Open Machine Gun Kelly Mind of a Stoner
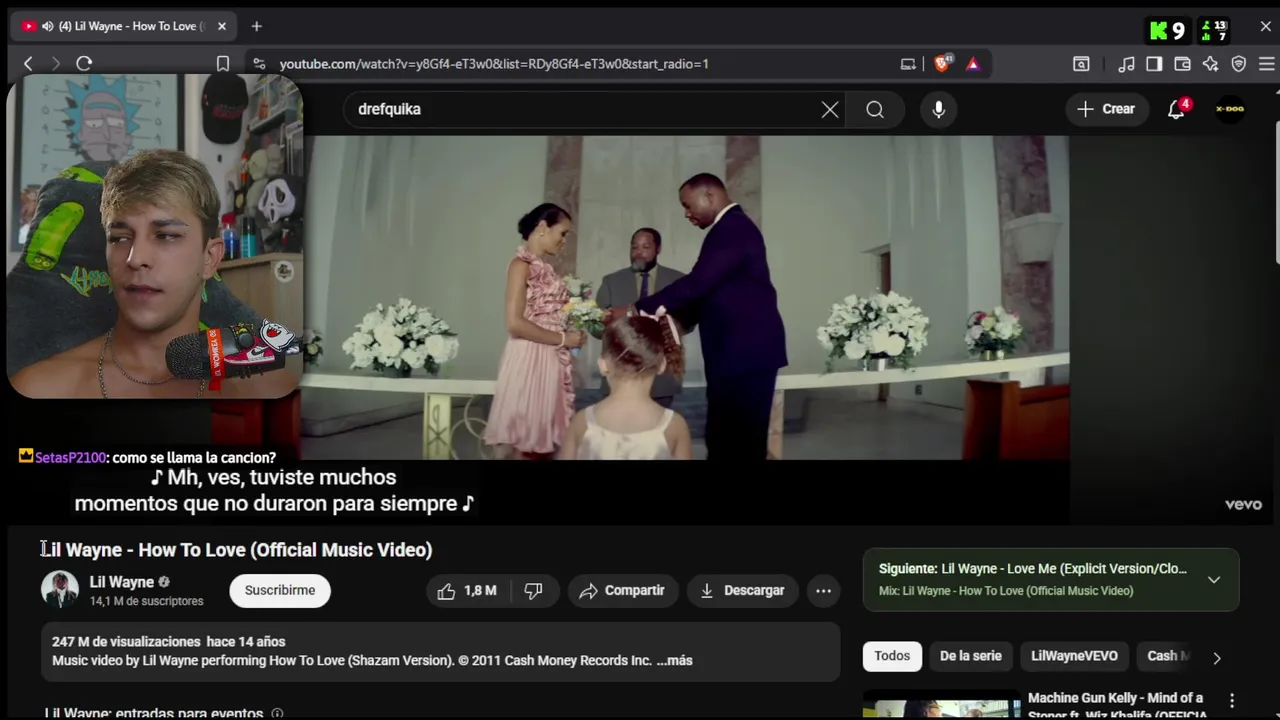This screenshot has width=1280, height=720. pyautogui.click(x=1115, y=705)
